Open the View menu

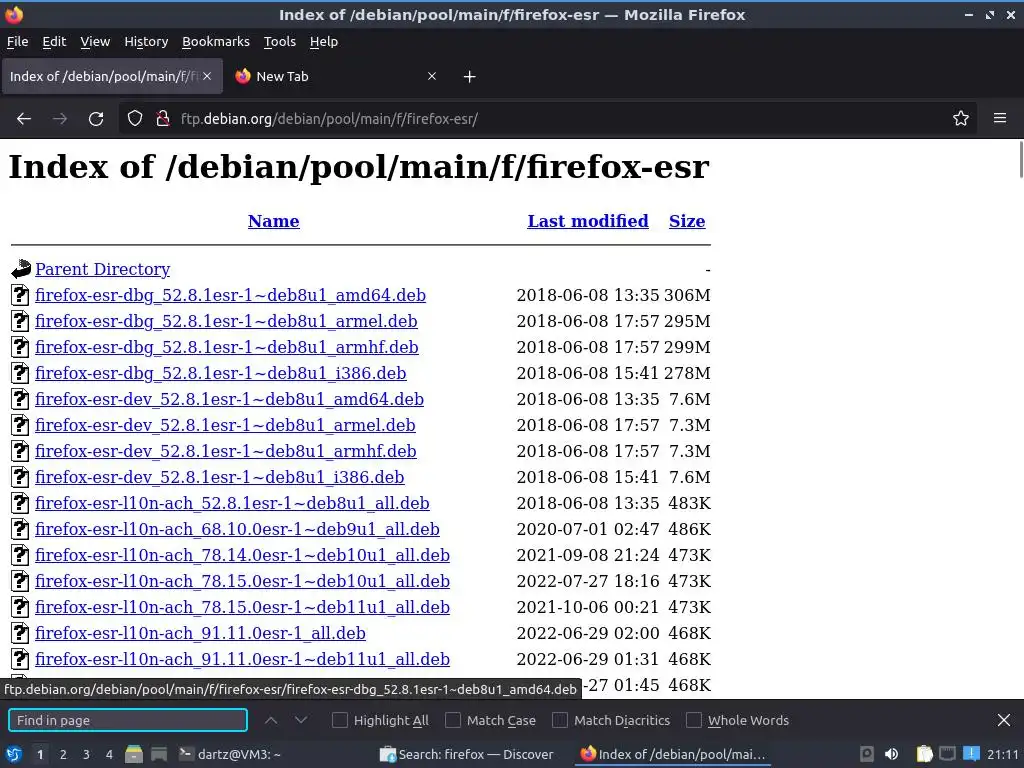point(95,41)
